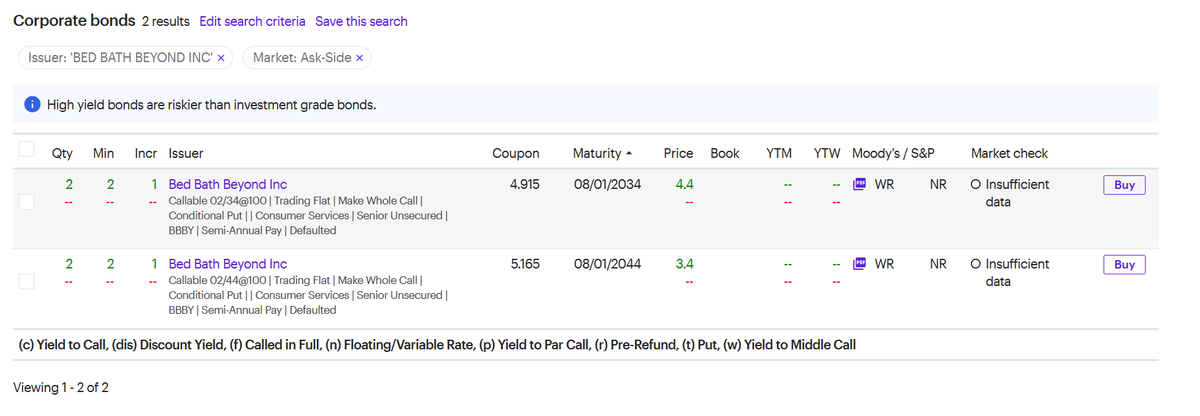
Task: Sort by YTM column header
Action: pyautogui.click(x=779, y=153)
